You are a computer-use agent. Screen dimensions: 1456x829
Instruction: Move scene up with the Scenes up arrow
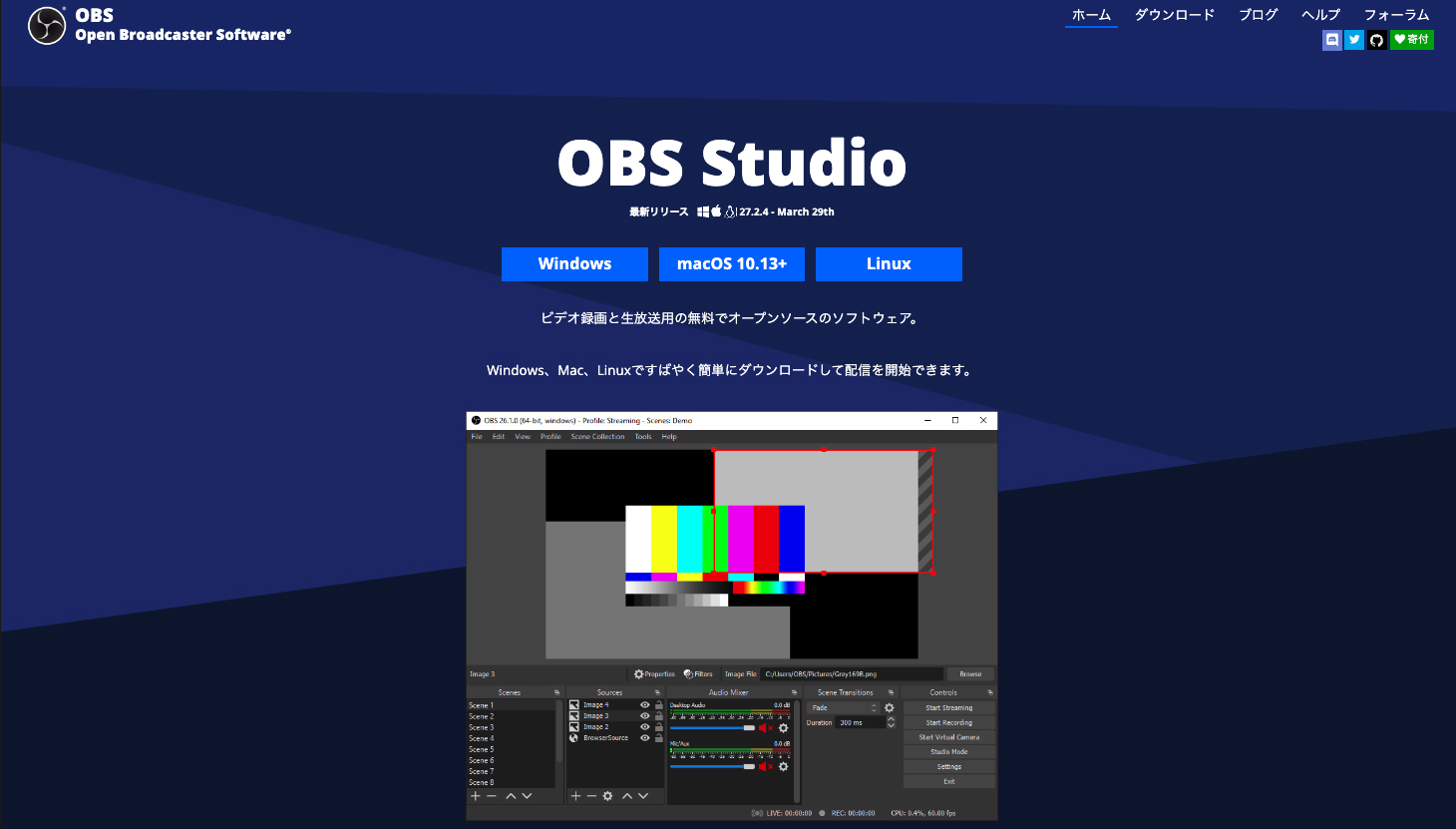(511, 796)
